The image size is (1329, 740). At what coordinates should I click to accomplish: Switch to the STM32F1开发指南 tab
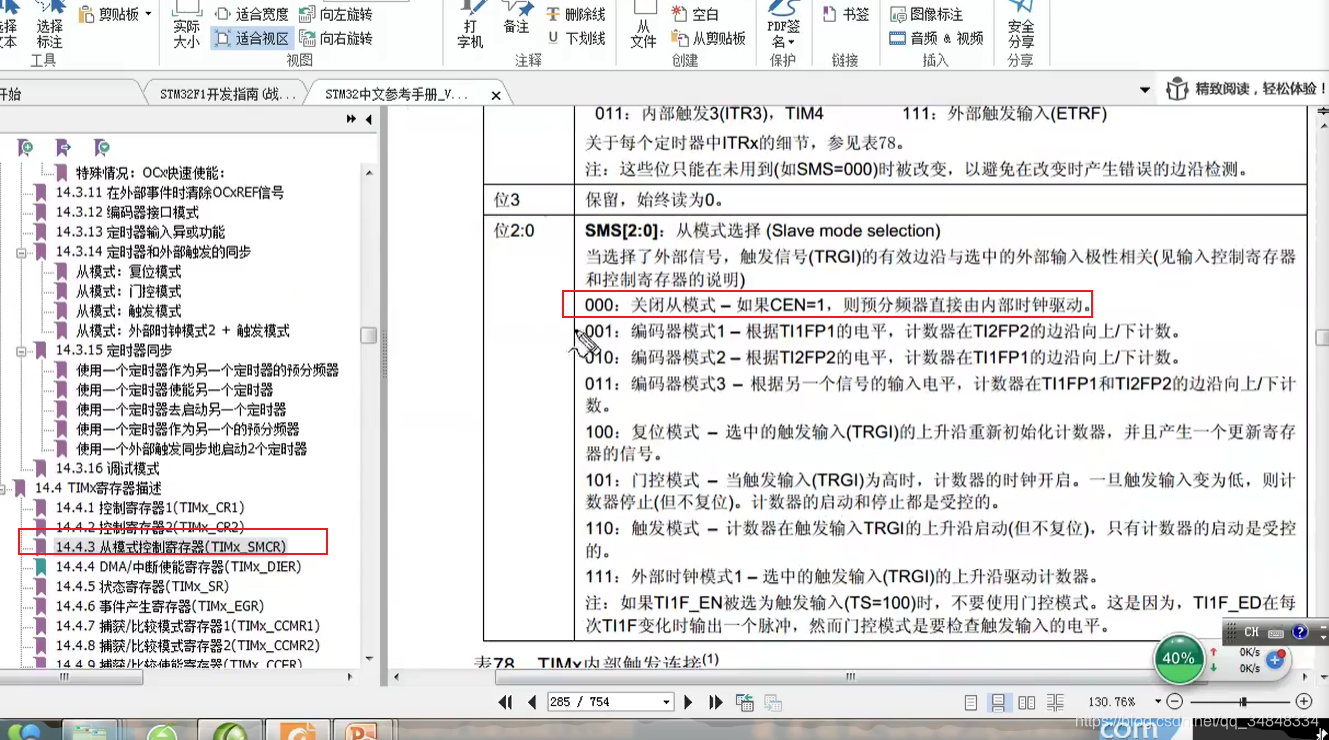(x=228, y=95)
